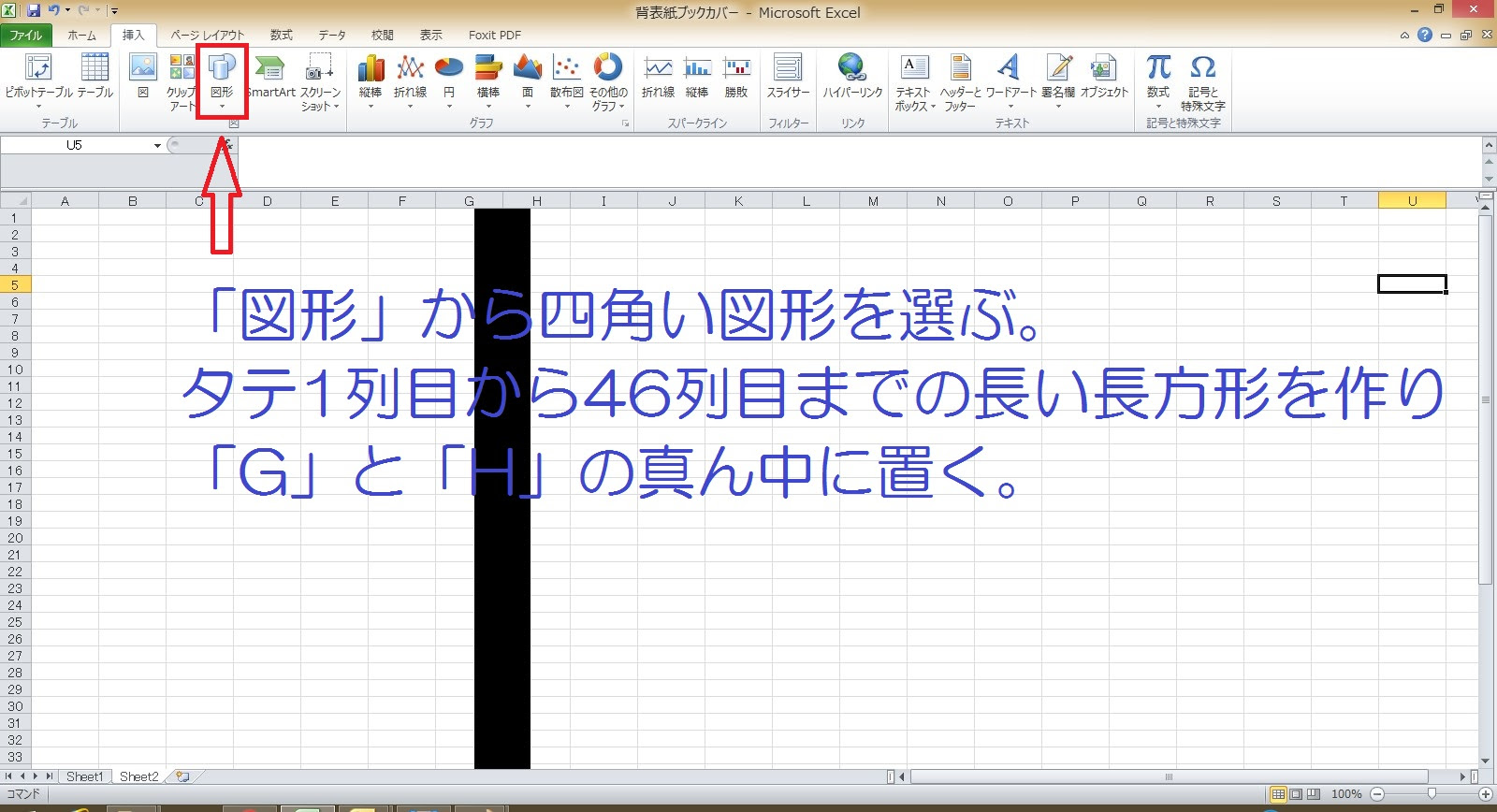Insert a 署名欄 signature line
1497x812 pixels.
tap(1059, 80)
